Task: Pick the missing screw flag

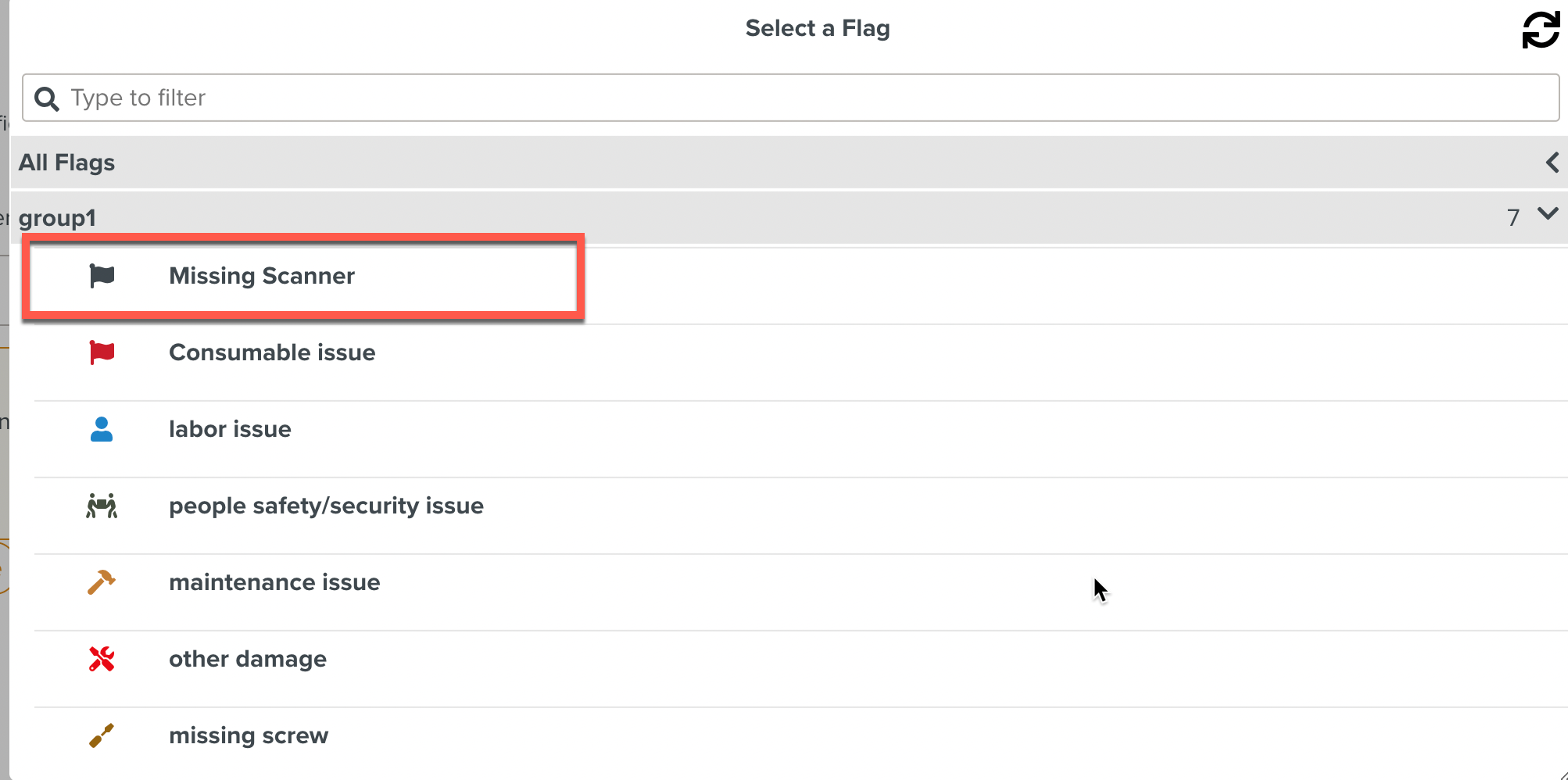Action: 249,735
